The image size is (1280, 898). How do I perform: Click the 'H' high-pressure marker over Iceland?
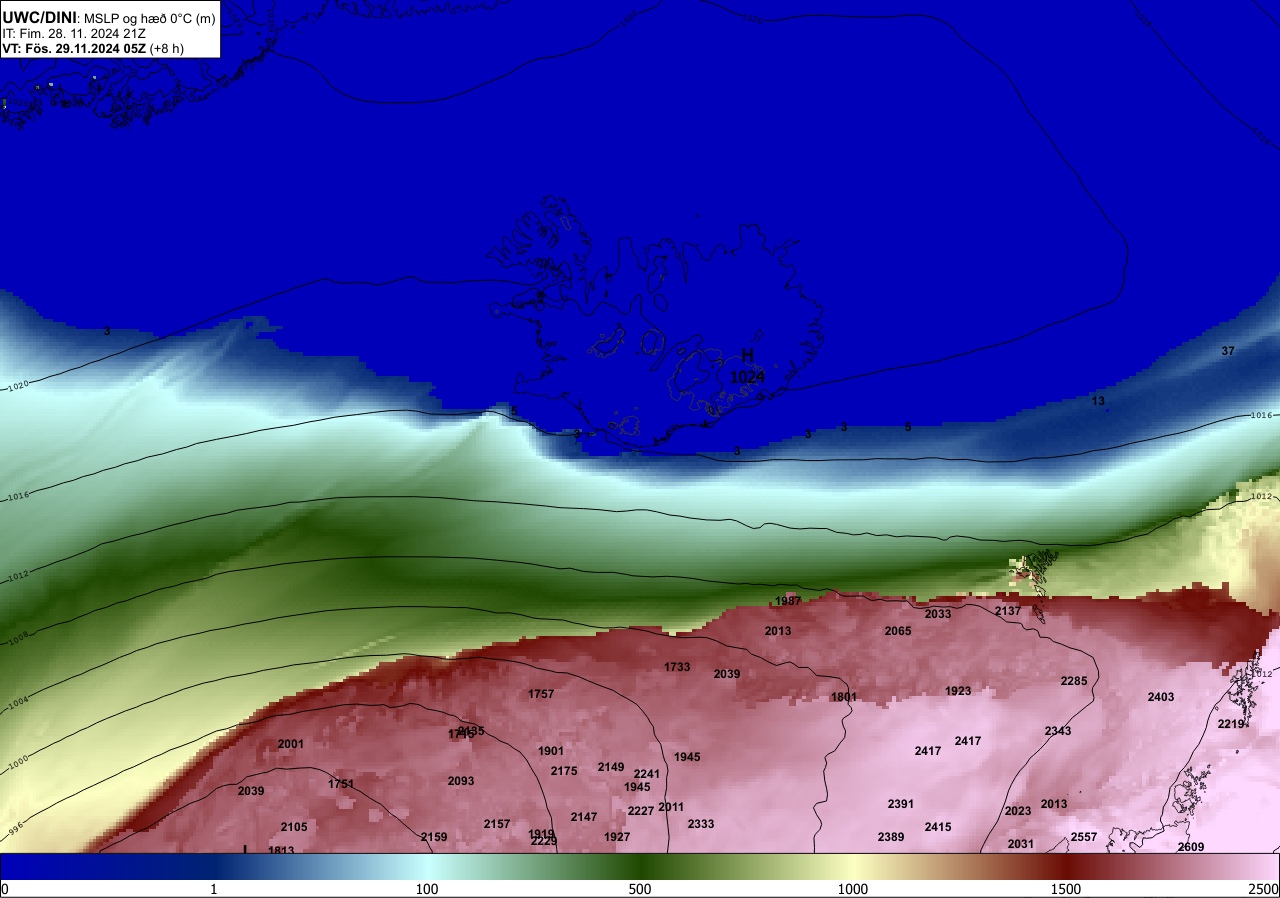pyautogui.click(x=747, y=356)
